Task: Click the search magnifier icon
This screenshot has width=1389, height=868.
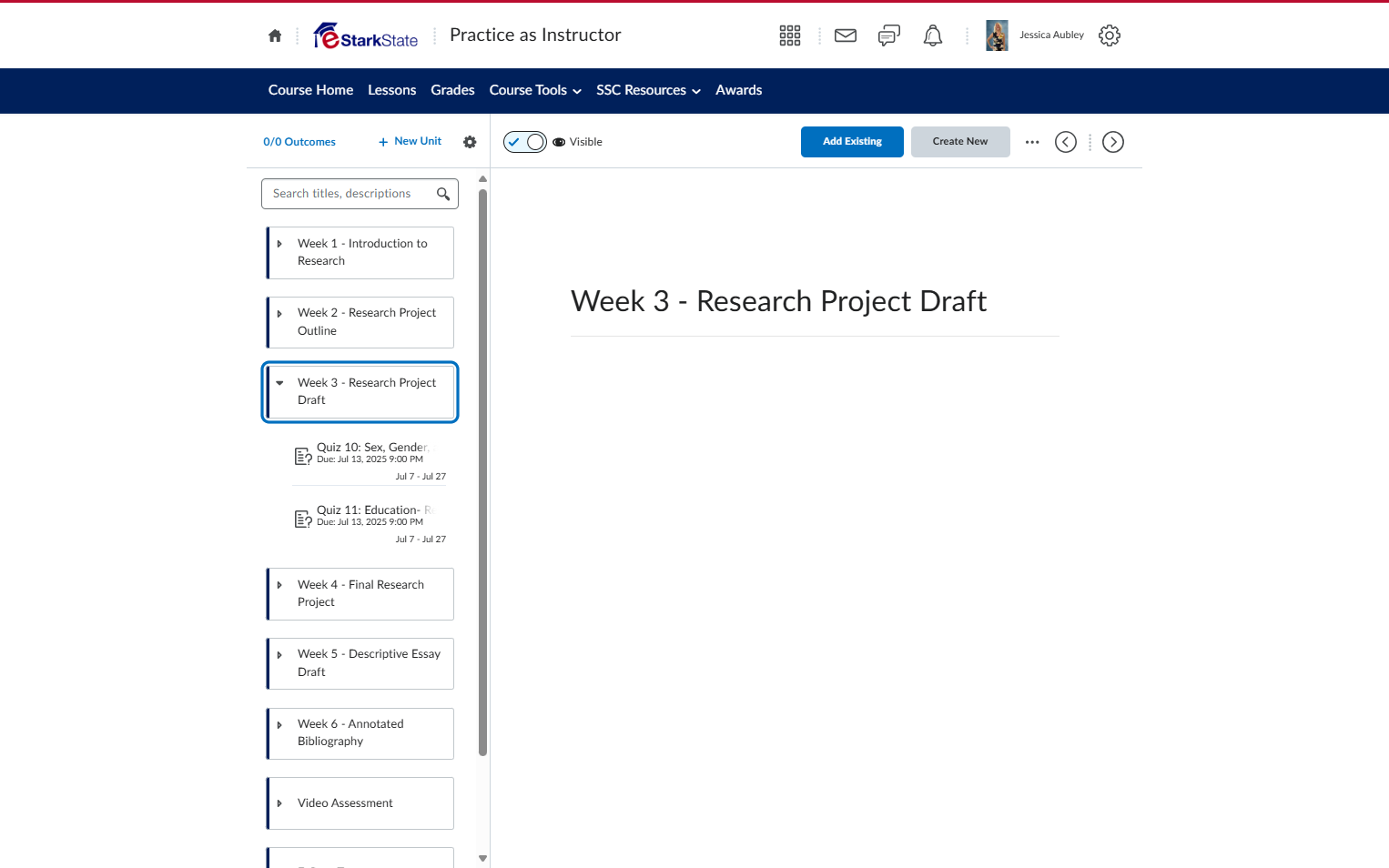Action: [x=443, y=194]
